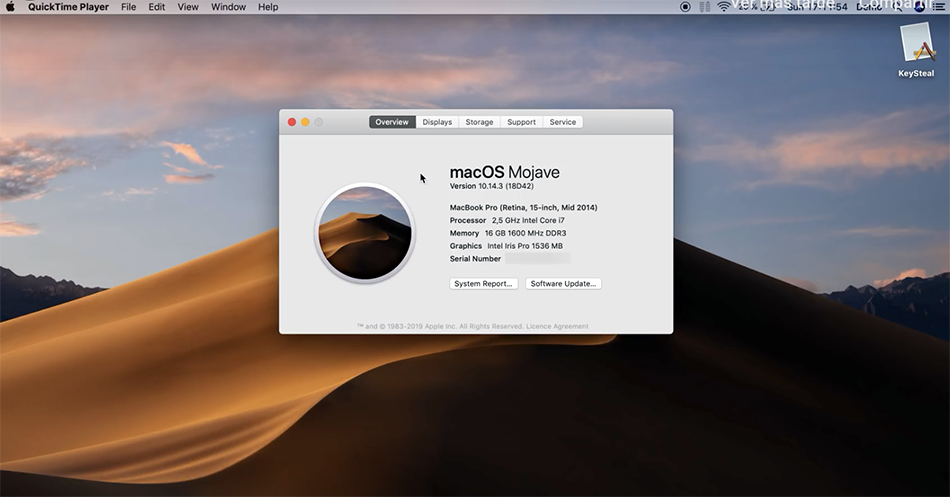Click the MacBook Pro (Retina, 15-inch, Mid 2014) text
Image resolution: width=950 pixels, height=497 pixels.
[523, 207]
